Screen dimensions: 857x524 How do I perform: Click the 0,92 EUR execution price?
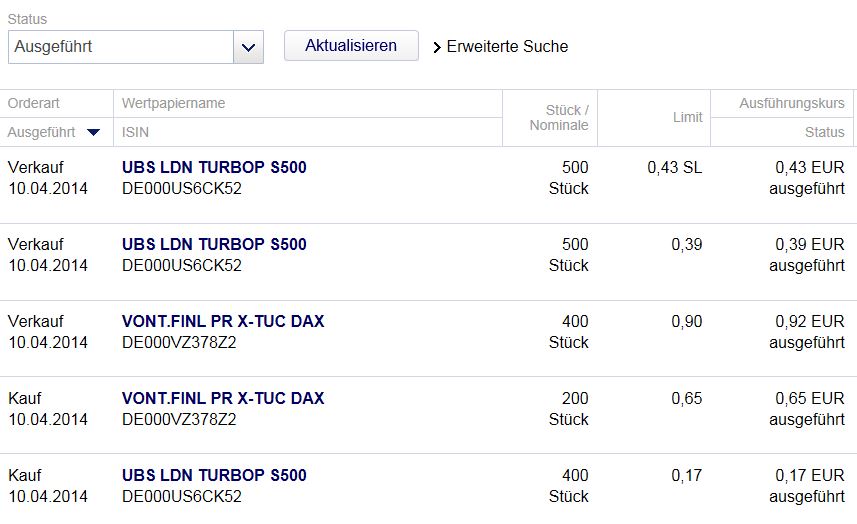tap(809, 322)
